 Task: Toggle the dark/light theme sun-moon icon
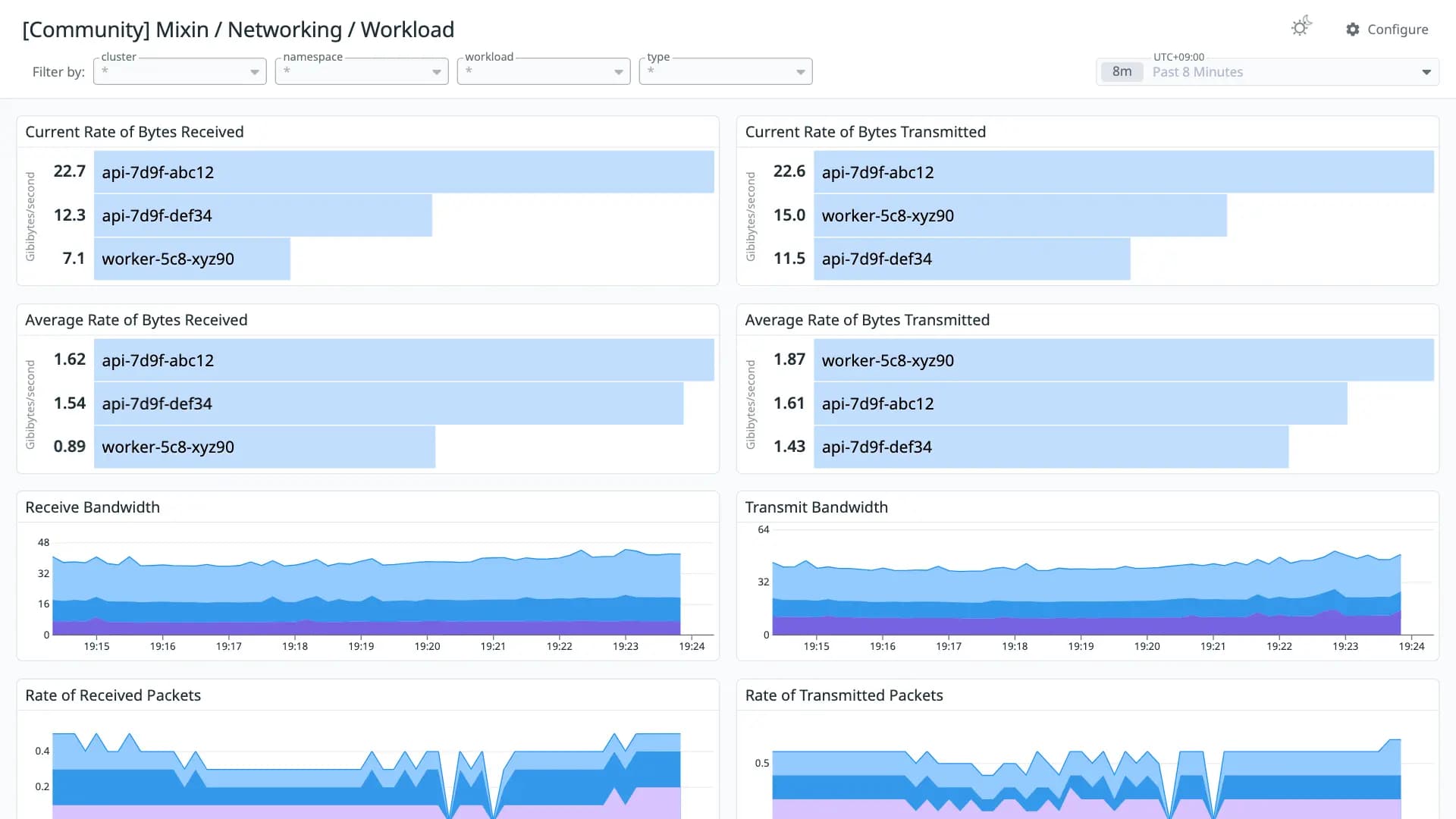tap(1301, 27)
